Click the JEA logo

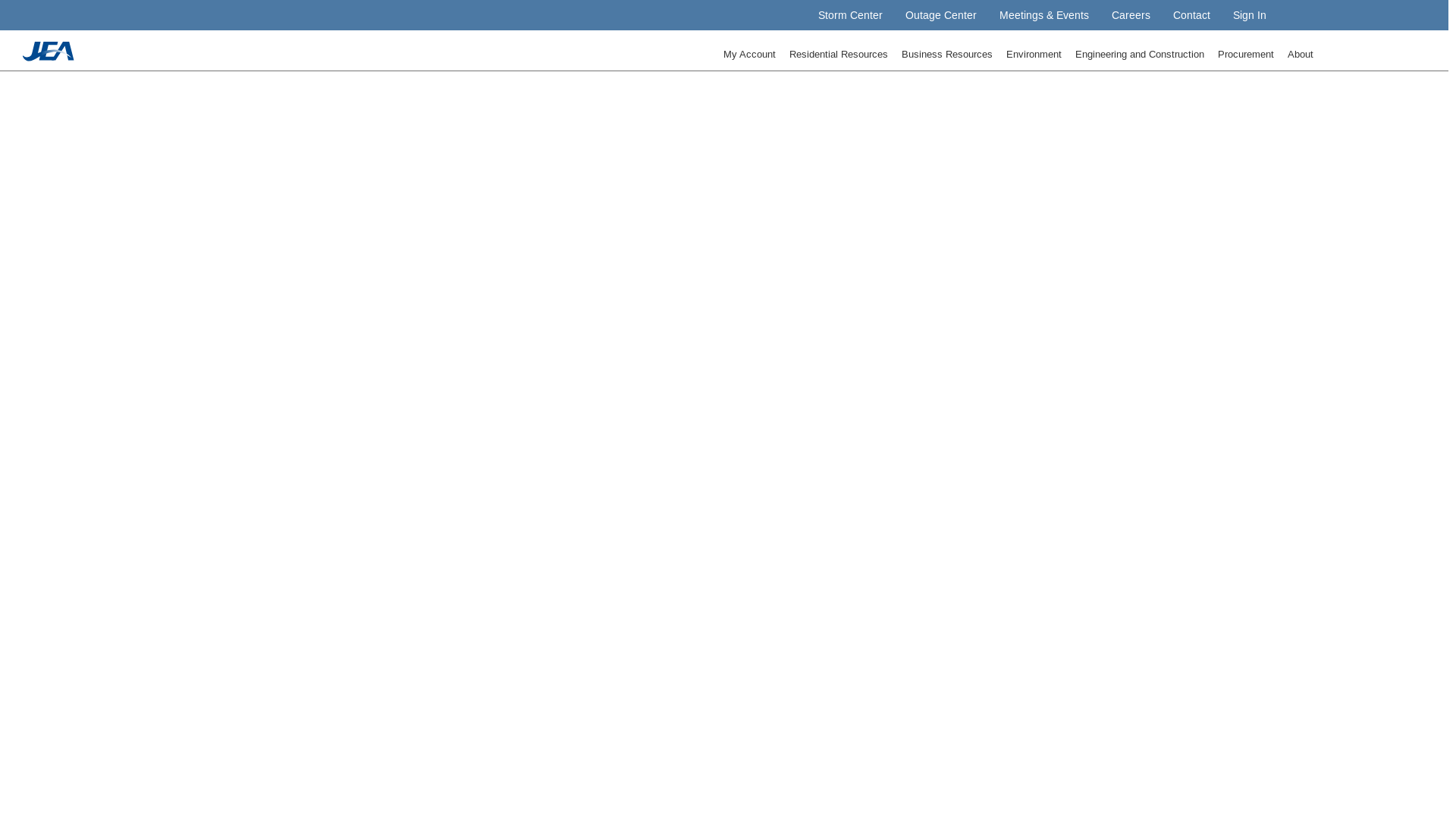click(48, 51)
